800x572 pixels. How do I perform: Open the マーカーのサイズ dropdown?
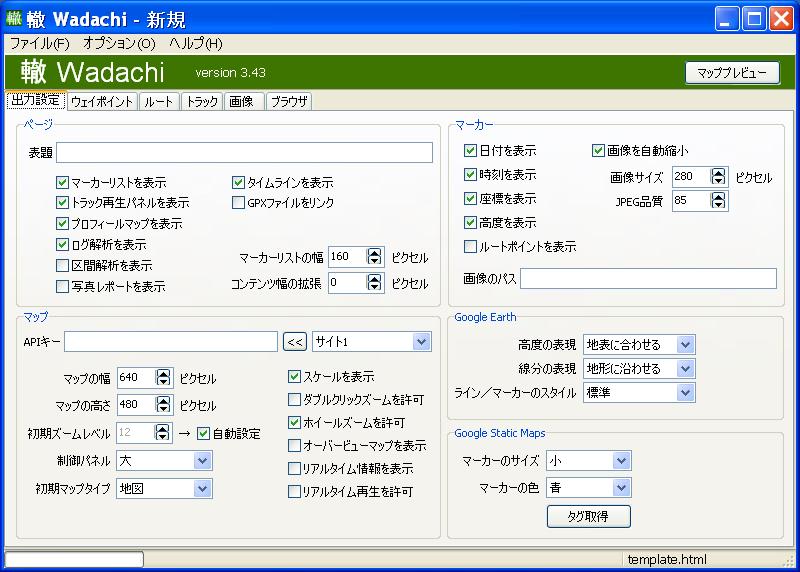589,460
